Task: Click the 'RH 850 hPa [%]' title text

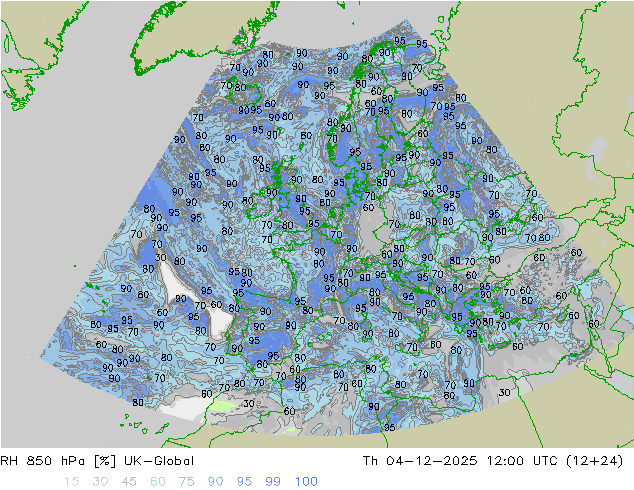Action: [x=58, y=461]
